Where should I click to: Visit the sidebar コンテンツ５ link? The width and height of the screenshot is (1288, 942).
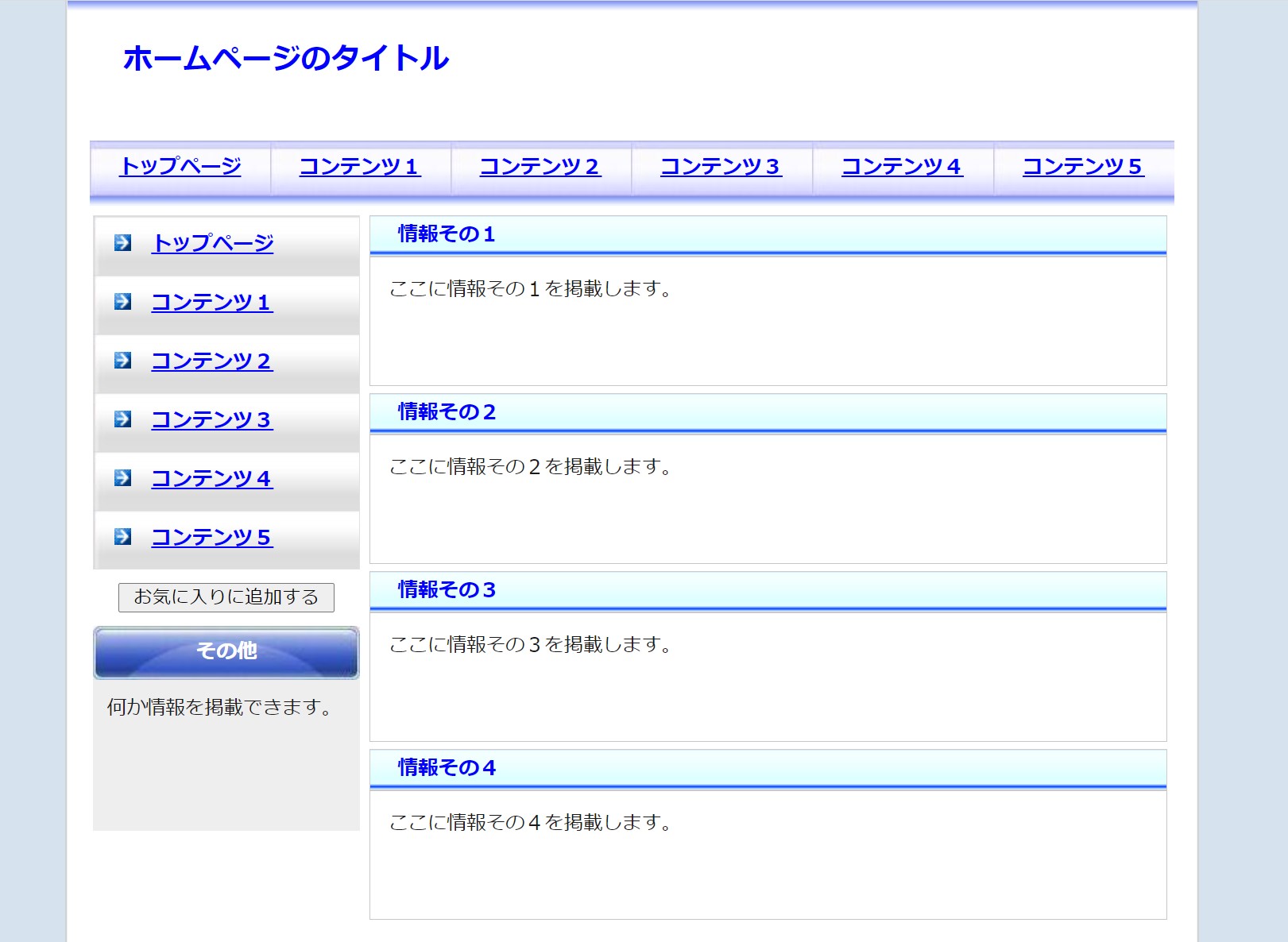tap(212, 538)
